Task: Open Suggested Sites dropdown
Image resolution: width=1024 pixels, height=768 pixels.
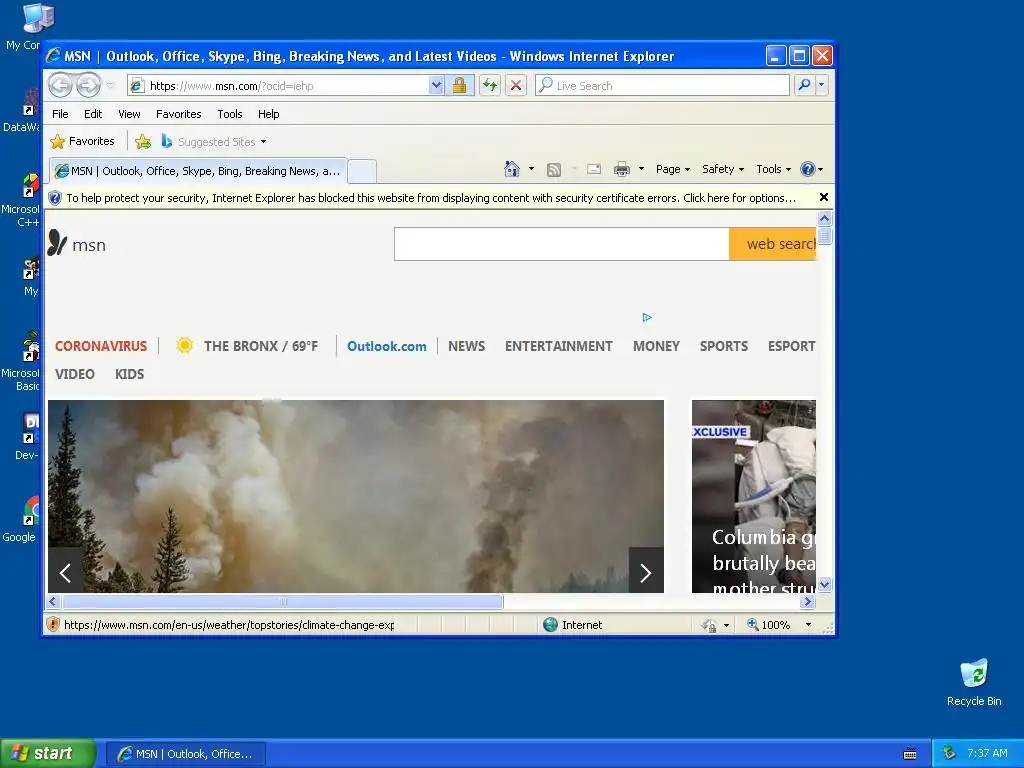Action: pos(214,141)
